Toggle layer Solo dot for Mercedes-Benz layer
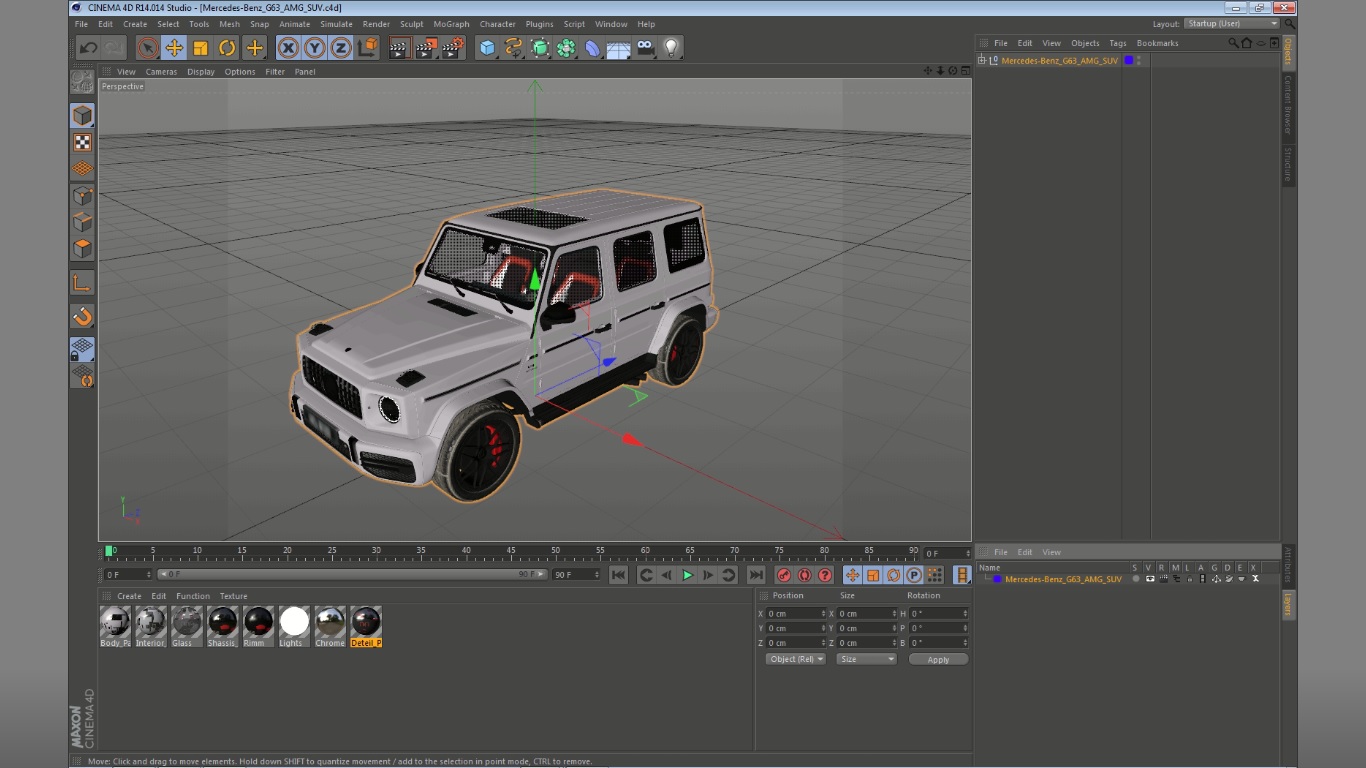The image size is (1366, 768). point(1136,579)
